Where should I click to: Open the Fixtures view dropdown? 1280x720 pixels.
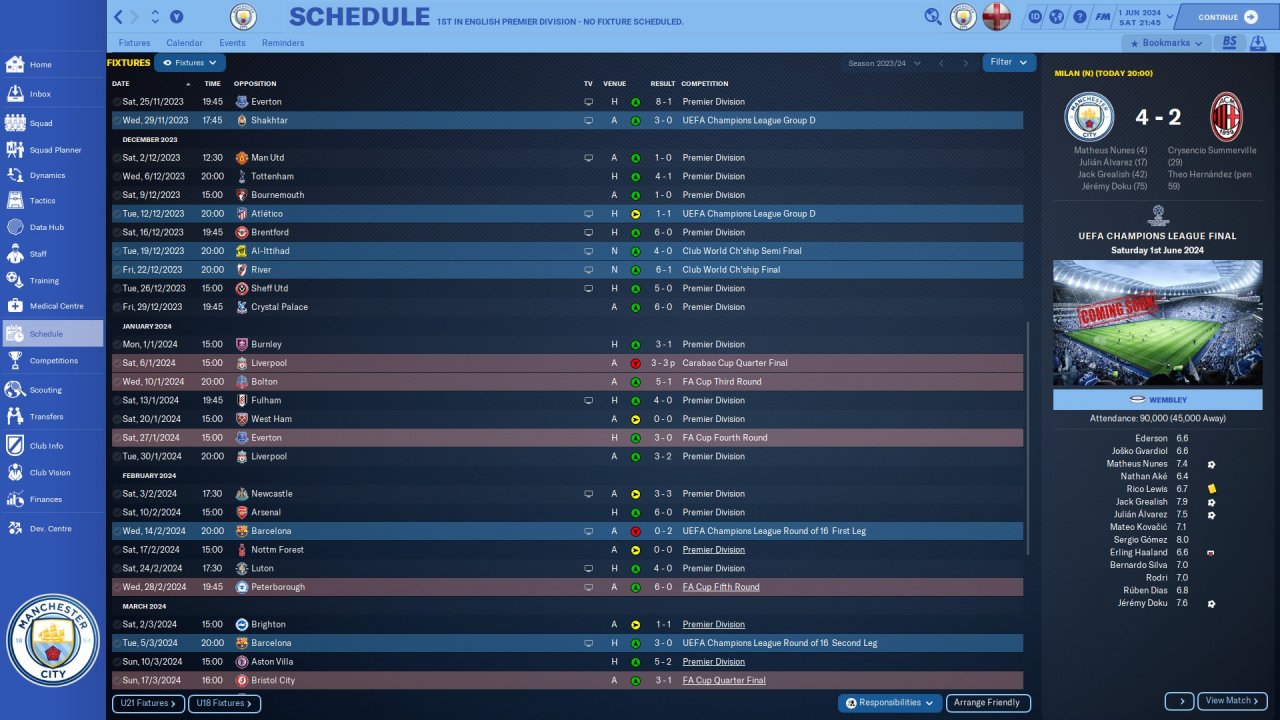click(x=189, y=63)
